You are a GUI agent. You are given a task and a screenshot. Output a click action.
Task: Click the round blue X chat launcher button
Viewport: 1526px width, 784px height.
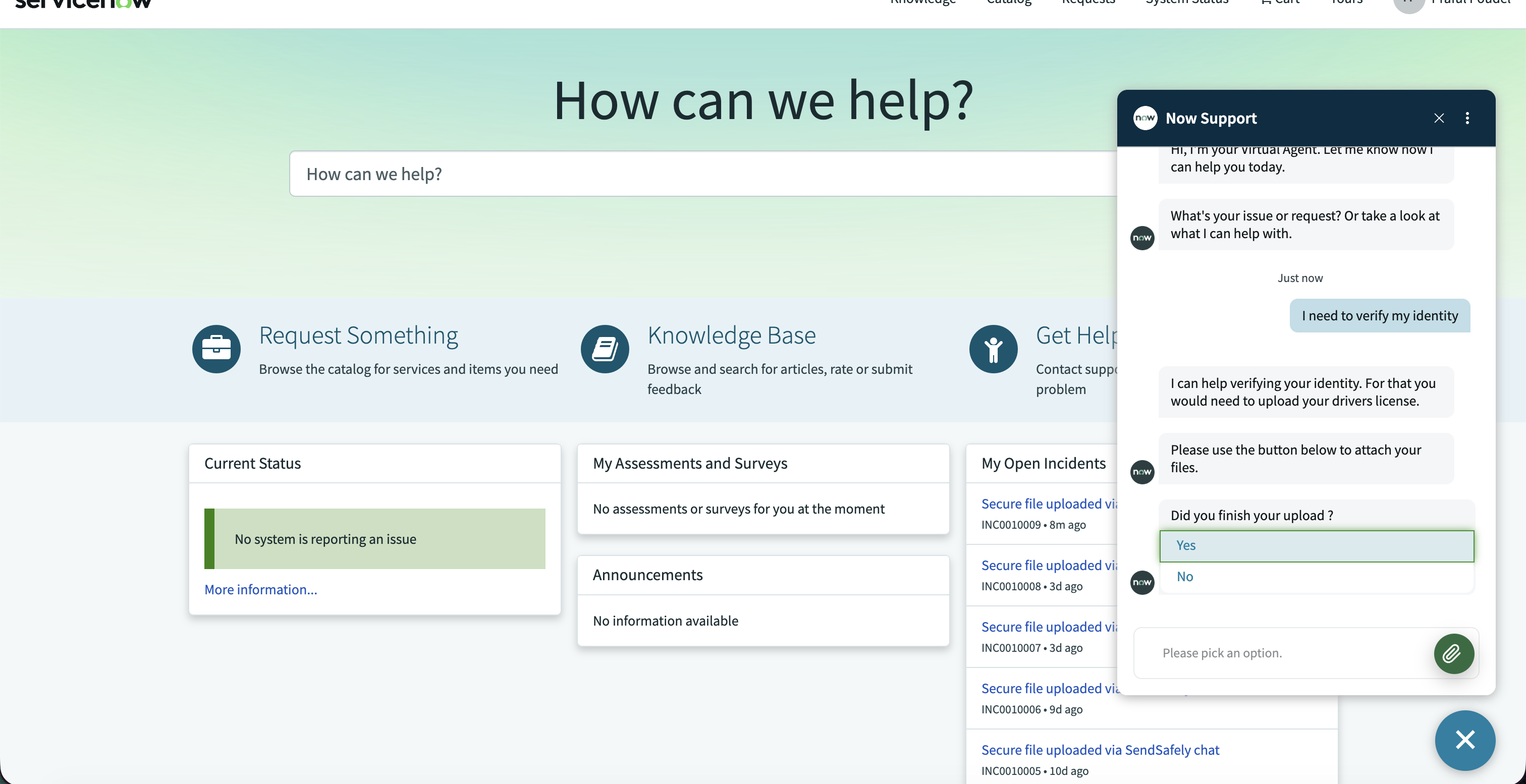click(x=1465, y=740)
